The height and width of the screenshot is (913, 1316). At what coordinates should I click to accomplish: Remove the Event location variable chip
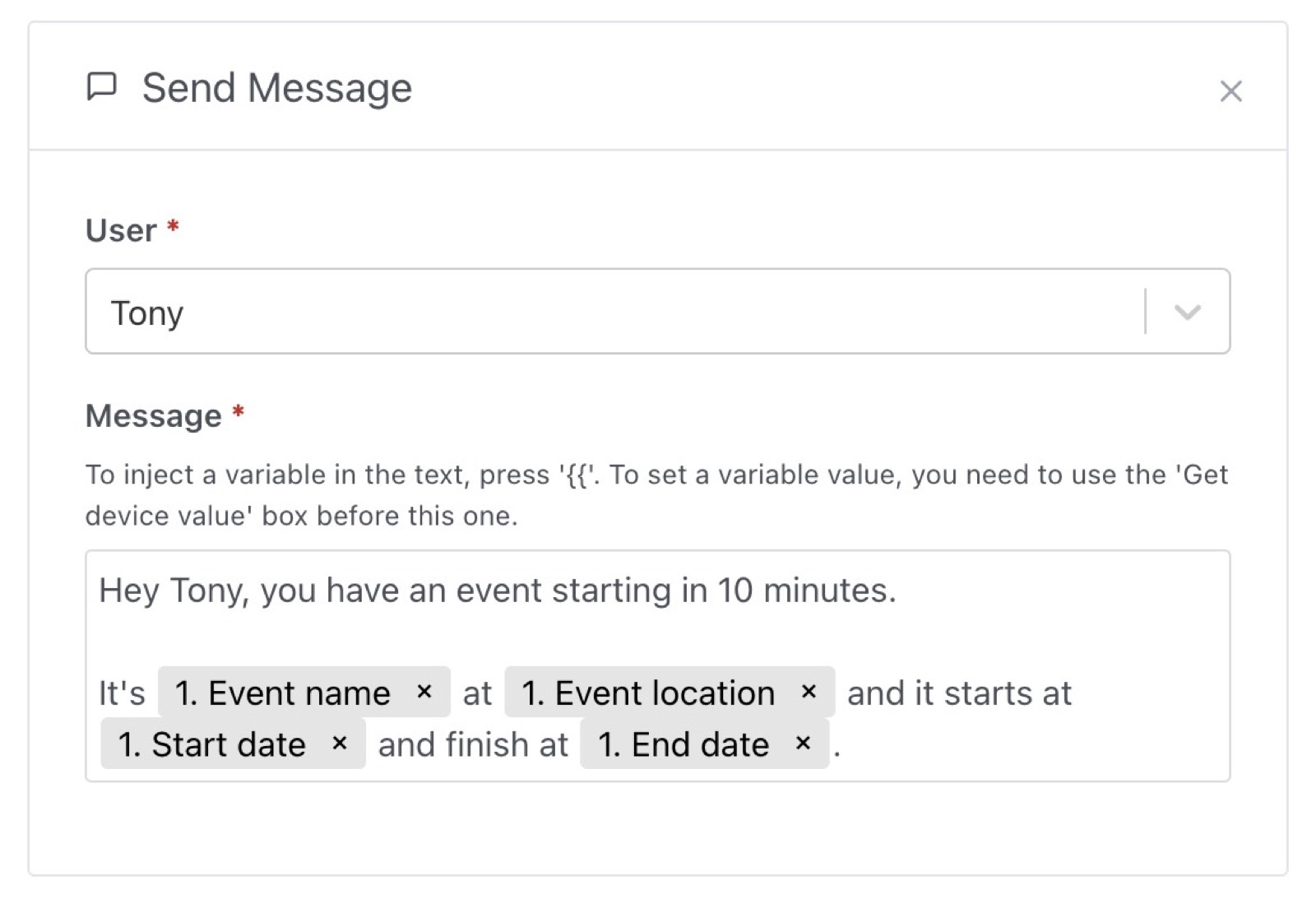(809, 693)
